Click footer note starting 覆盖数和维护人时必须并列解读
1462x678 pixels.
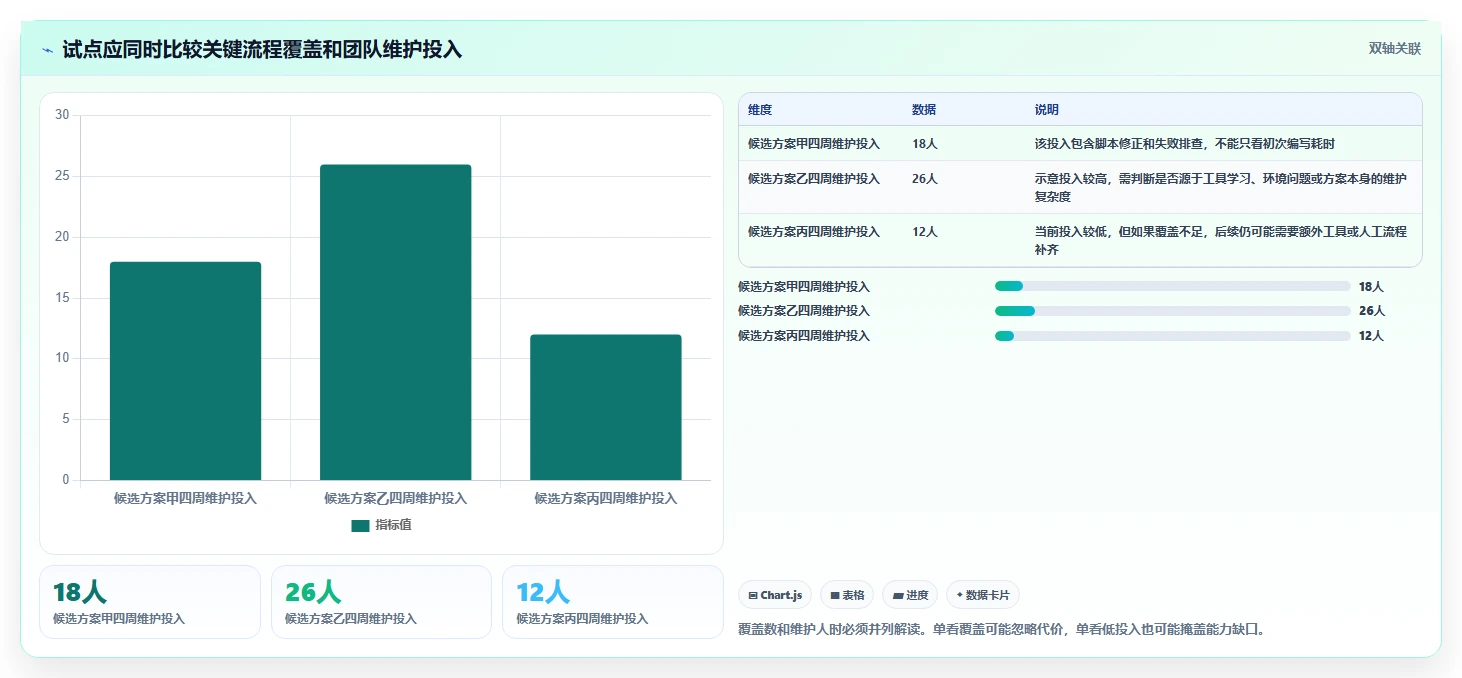pyautogui.click(x=1002, y=630)
